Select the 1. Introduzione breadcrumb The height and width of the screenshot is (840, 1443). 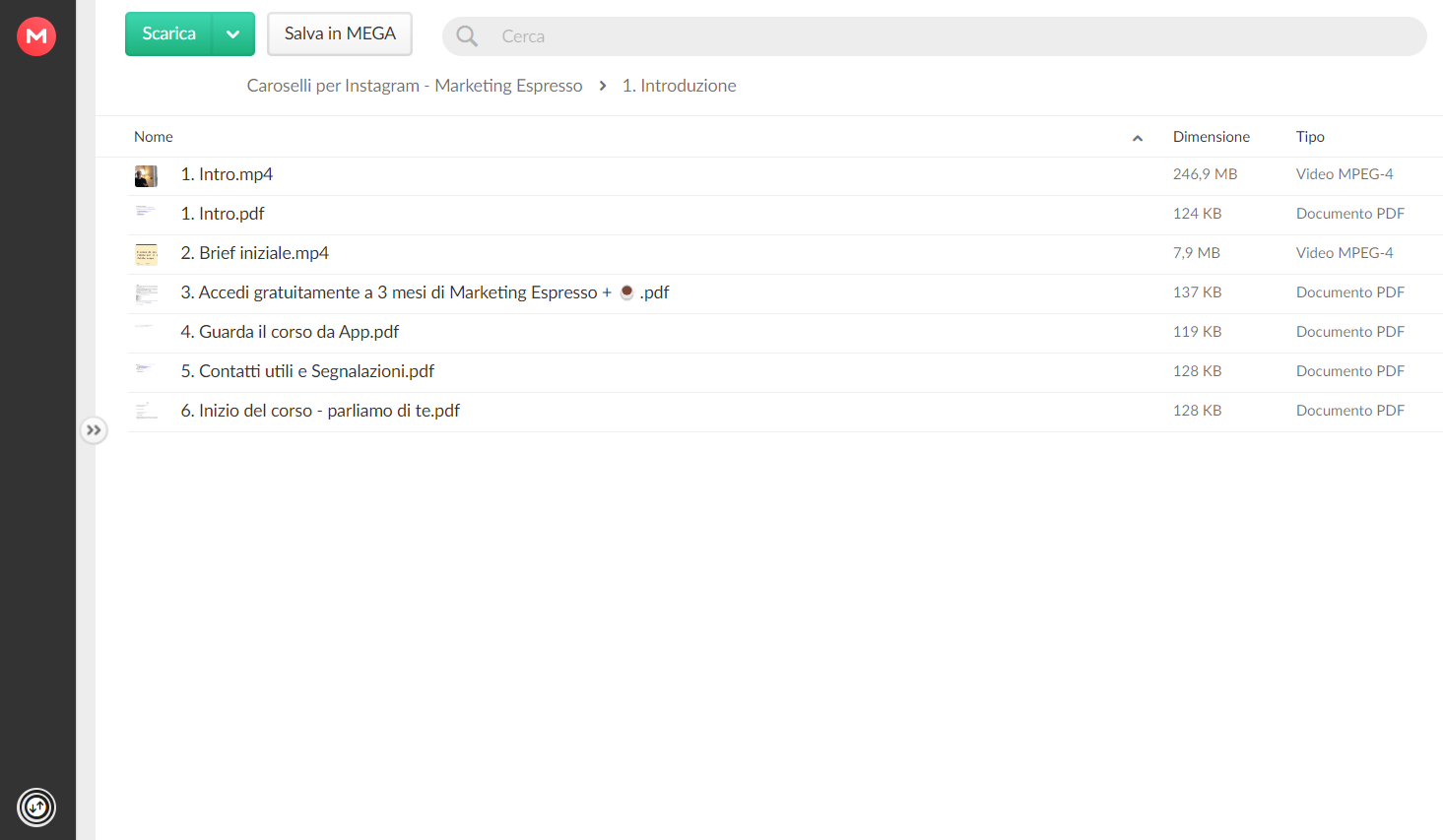(679, 86)
